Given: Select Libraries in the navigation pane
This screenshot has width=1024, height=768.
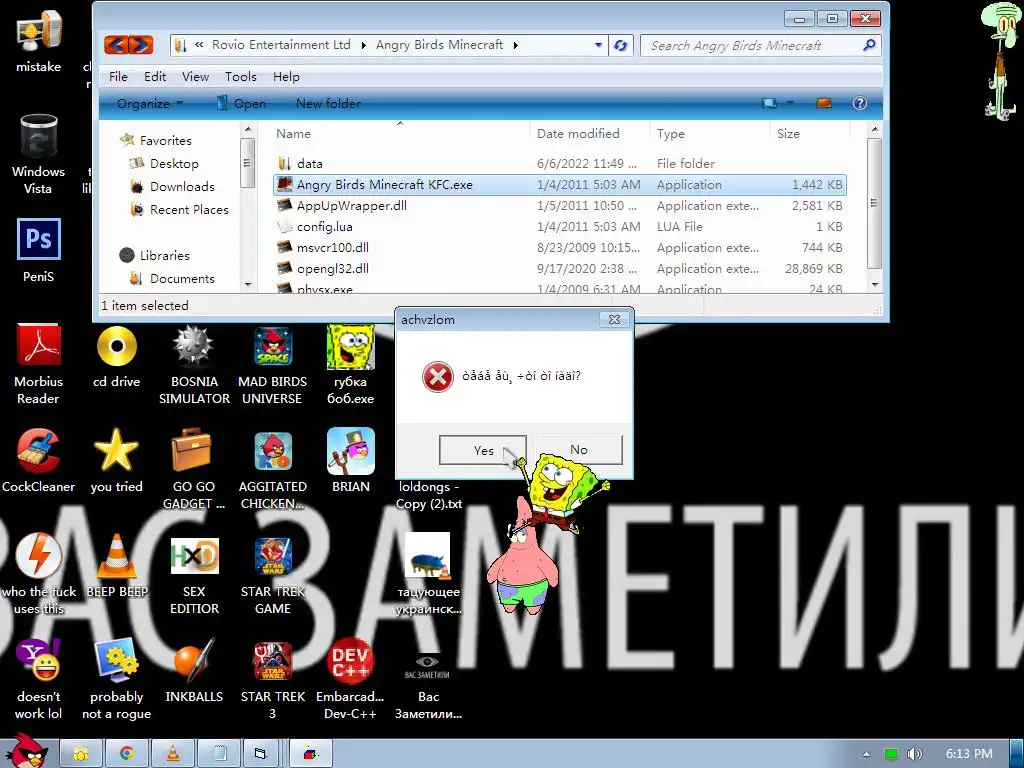Looking at the screenshot, I should click(x=155, y=255).
